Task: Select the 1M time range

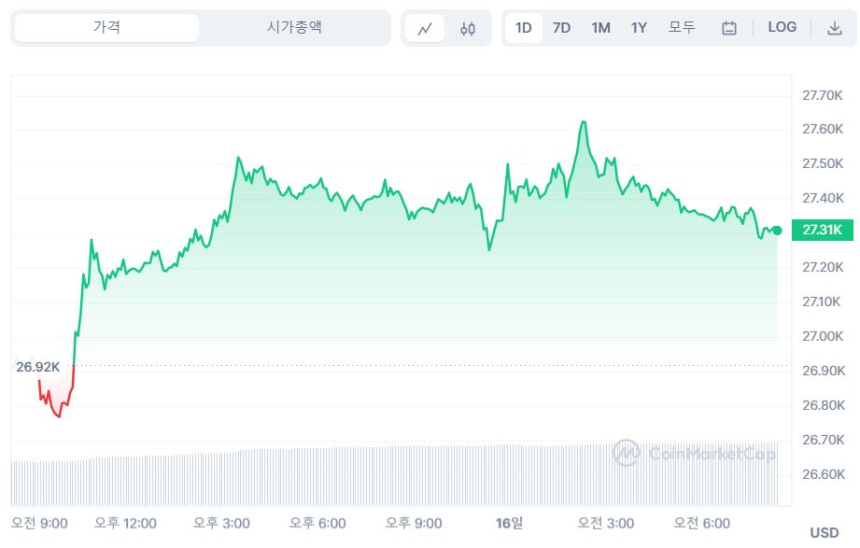Action: pos(600,28)
